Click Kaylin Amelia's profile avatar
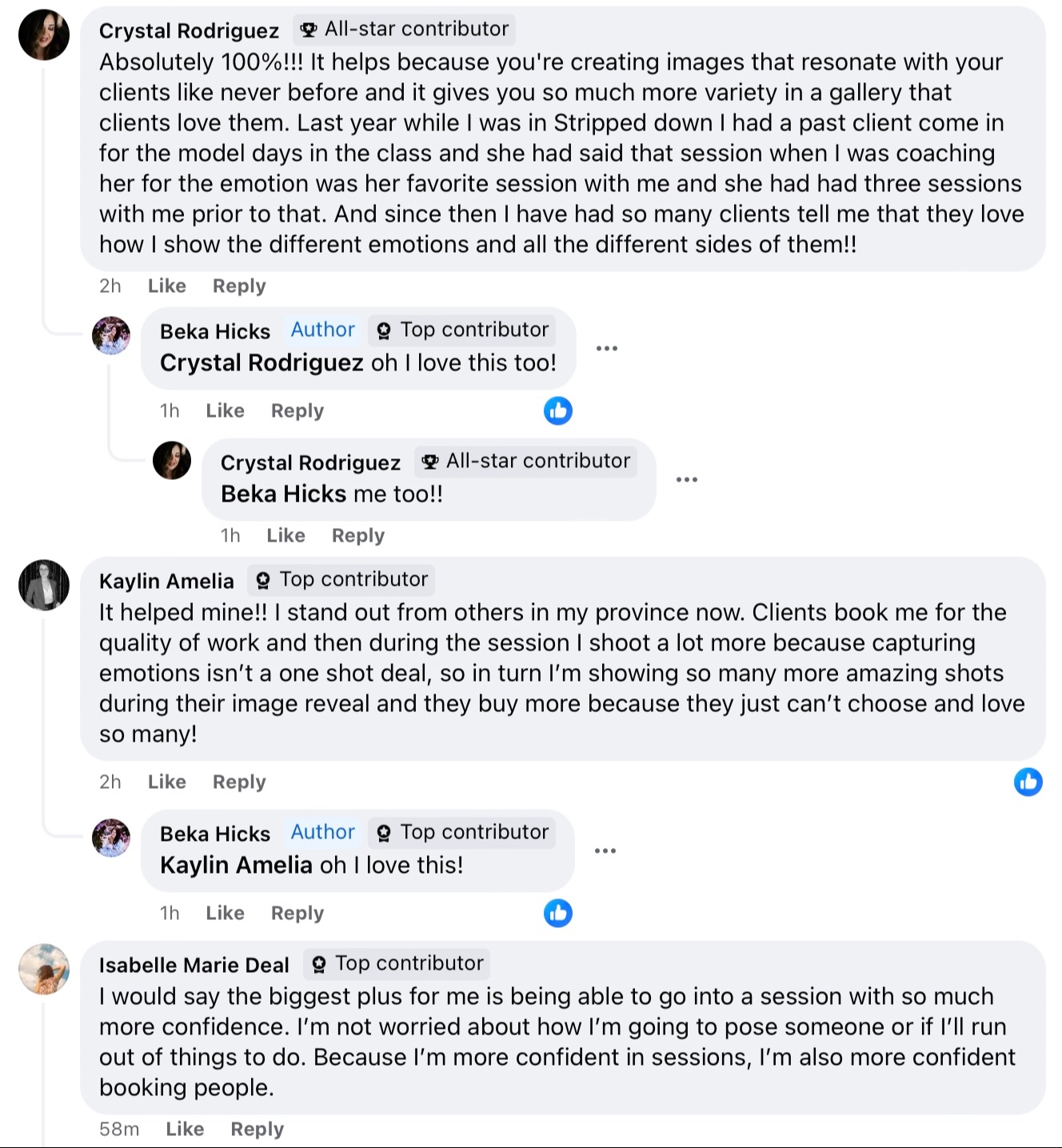This screenshot has width=1062, height=1148. pos(44,585)
